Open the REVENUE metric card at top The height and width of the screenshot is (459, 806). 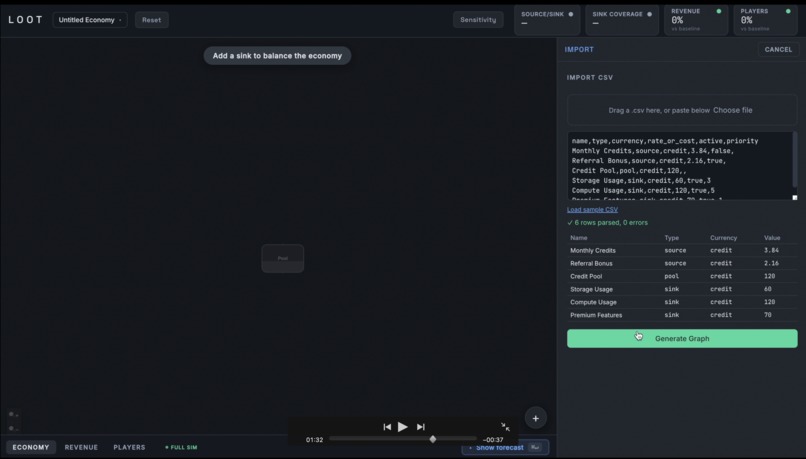pos(696,20)
